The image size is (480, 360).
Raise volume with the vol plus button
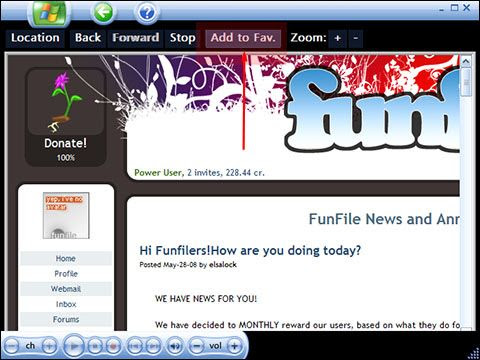[235, 346]
